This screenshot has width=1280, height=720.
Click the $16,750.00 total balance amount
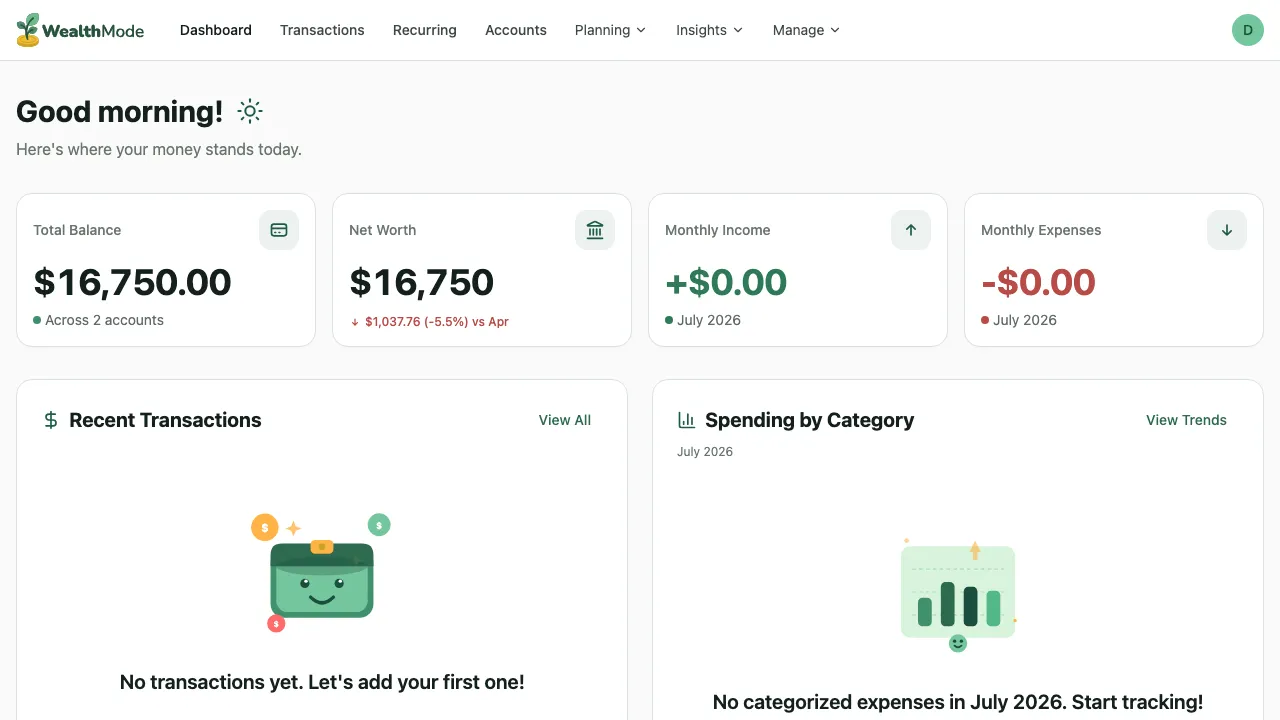[x=132, y=282]
